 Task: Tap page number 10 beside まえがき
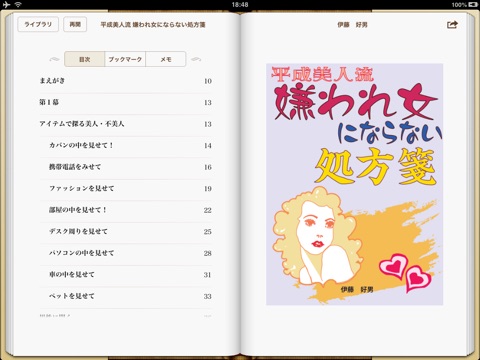pos(208,81)
